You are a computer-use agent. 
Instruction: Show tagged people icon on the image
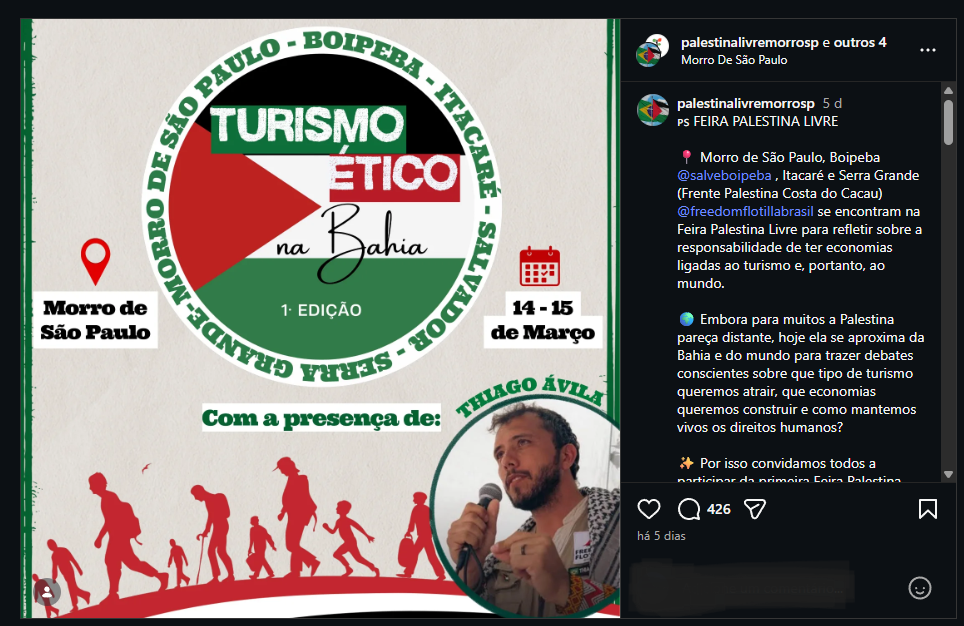click(47, 592)
